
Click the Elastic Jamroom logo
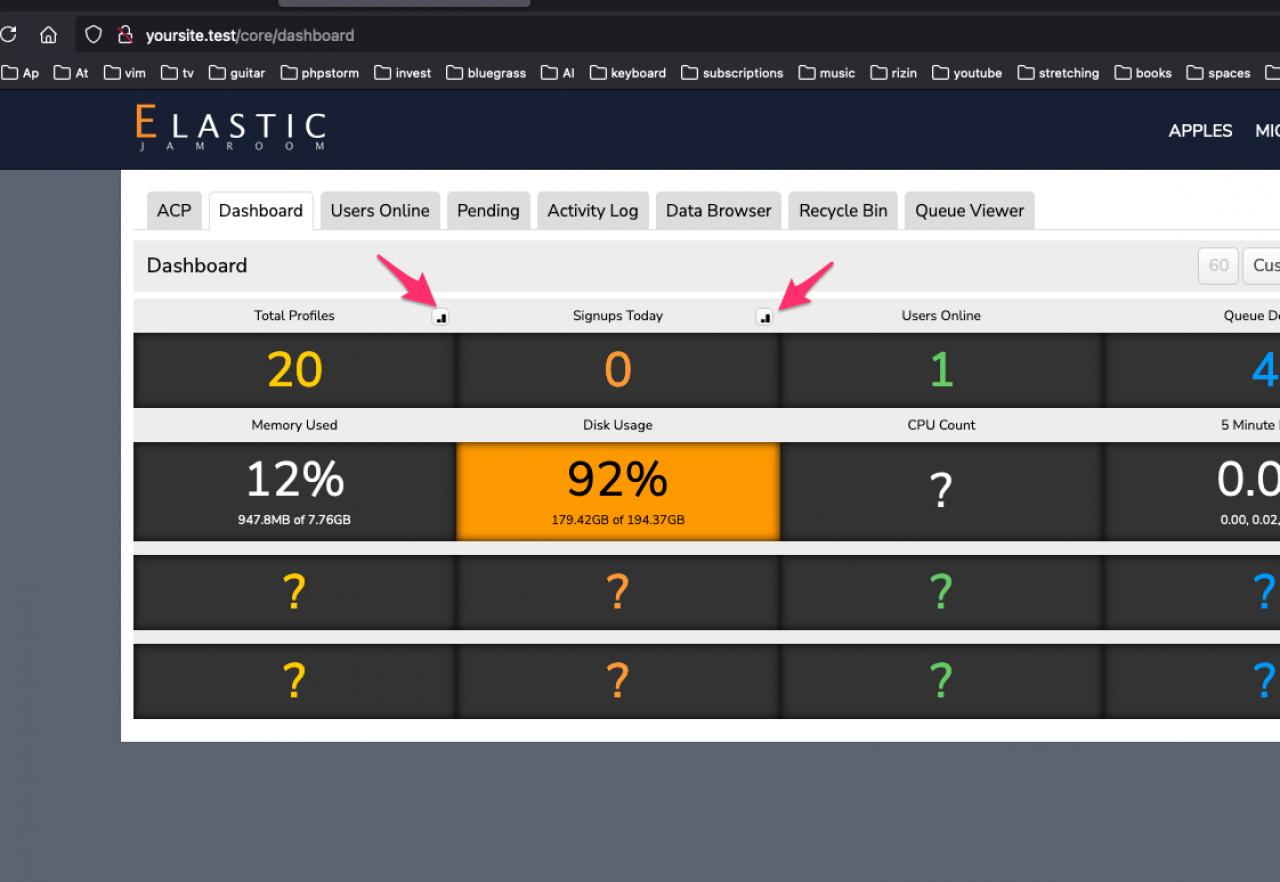(x=231, y=129)
